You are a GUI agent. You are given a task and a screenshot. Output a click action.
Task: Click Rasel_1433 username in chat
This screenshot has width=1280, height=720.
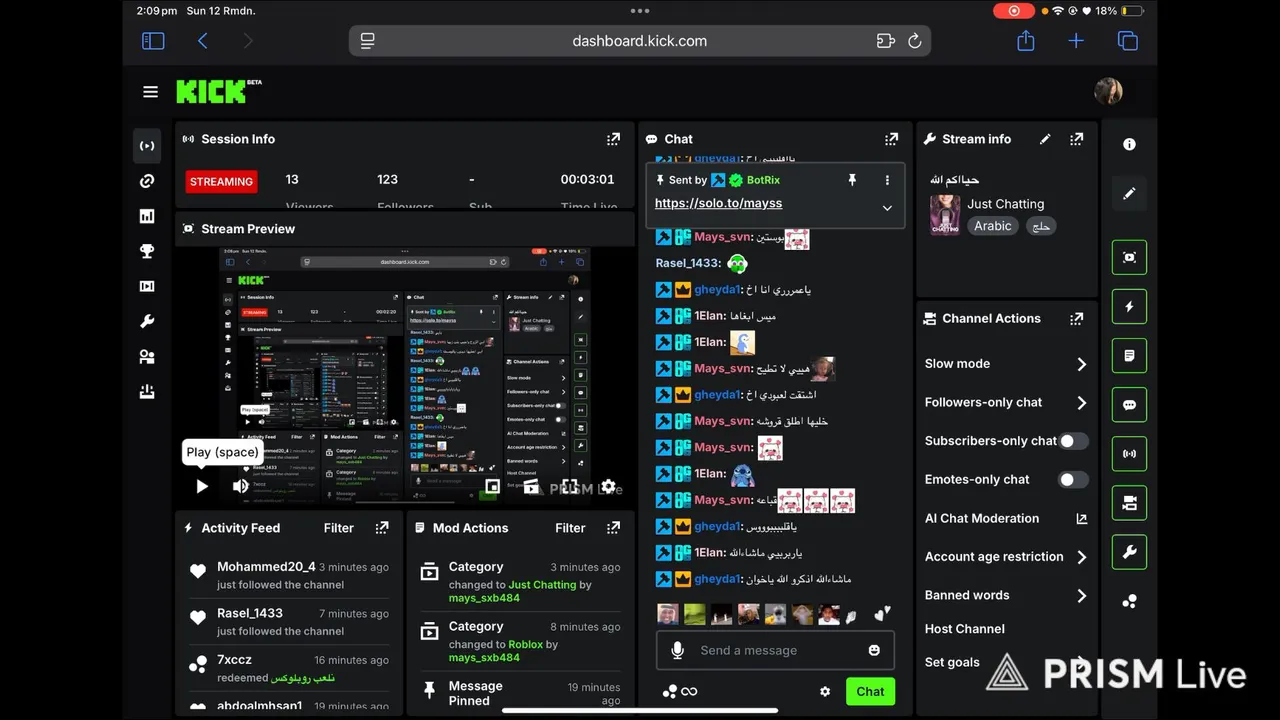click(688, 263)
